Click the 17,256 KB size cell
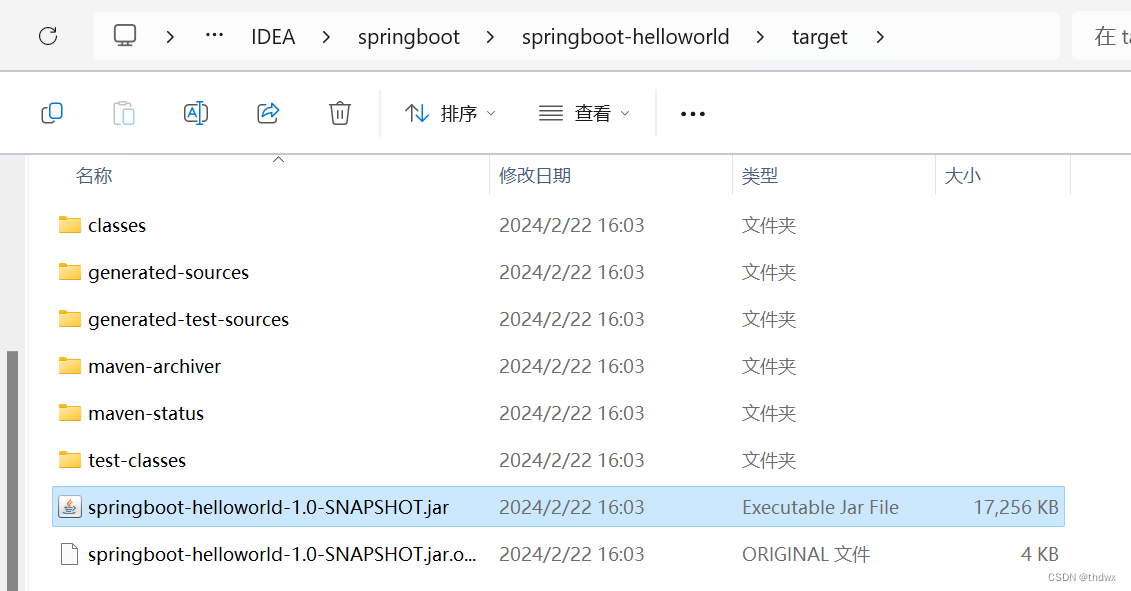Image resolution: width=1131 pixels, height=591 pixels. click(x=1016, y=507)
